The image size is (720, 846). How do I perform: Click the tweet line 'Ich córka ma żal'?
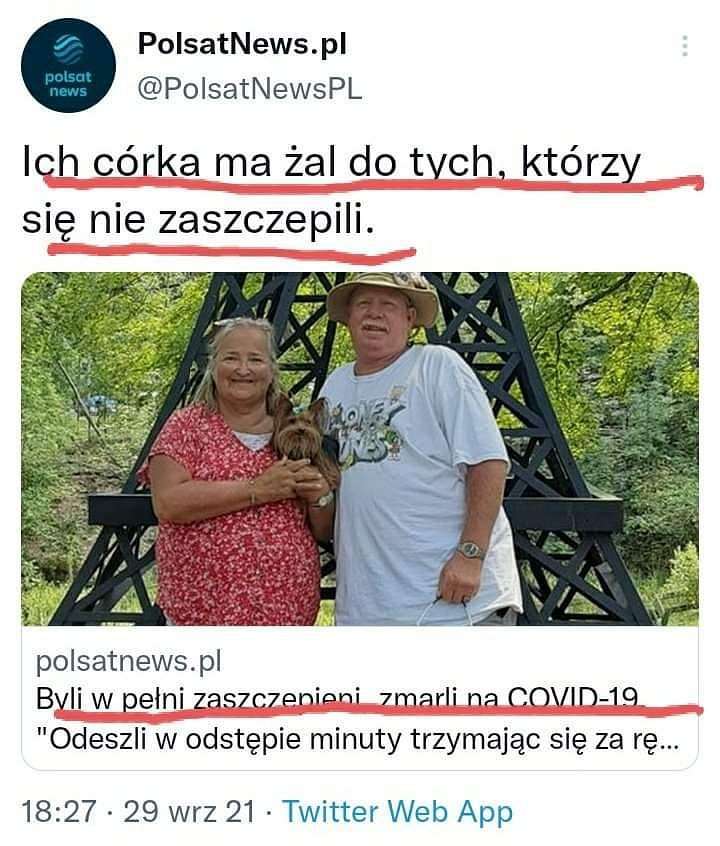(331, 162)
